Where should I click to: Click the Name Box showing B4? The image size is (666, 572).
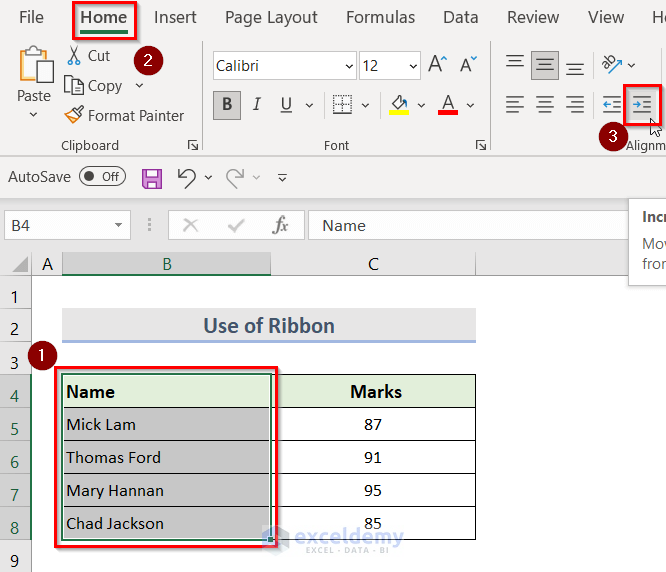(x=67, y=225)
